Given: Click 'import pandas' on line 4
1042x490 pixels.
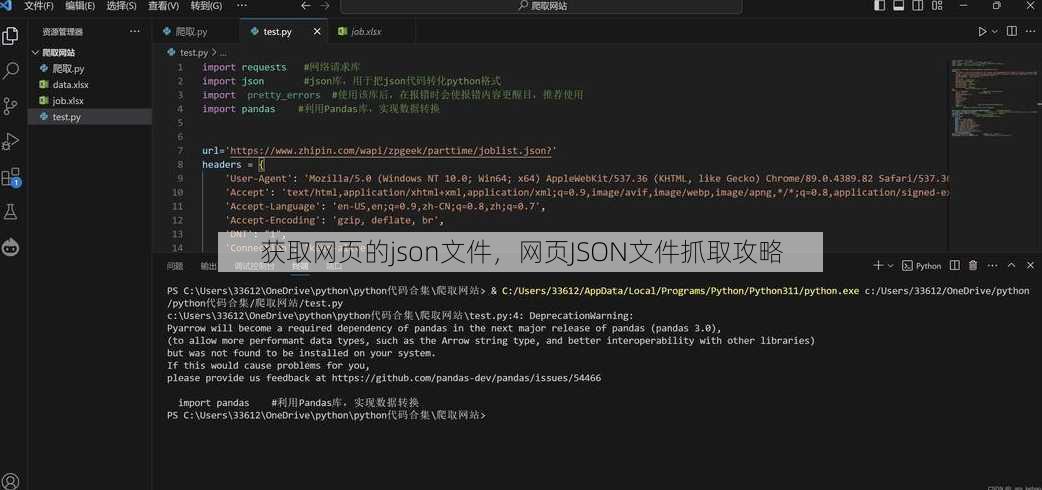Looking at the screenshot, I should coord(239,109).
